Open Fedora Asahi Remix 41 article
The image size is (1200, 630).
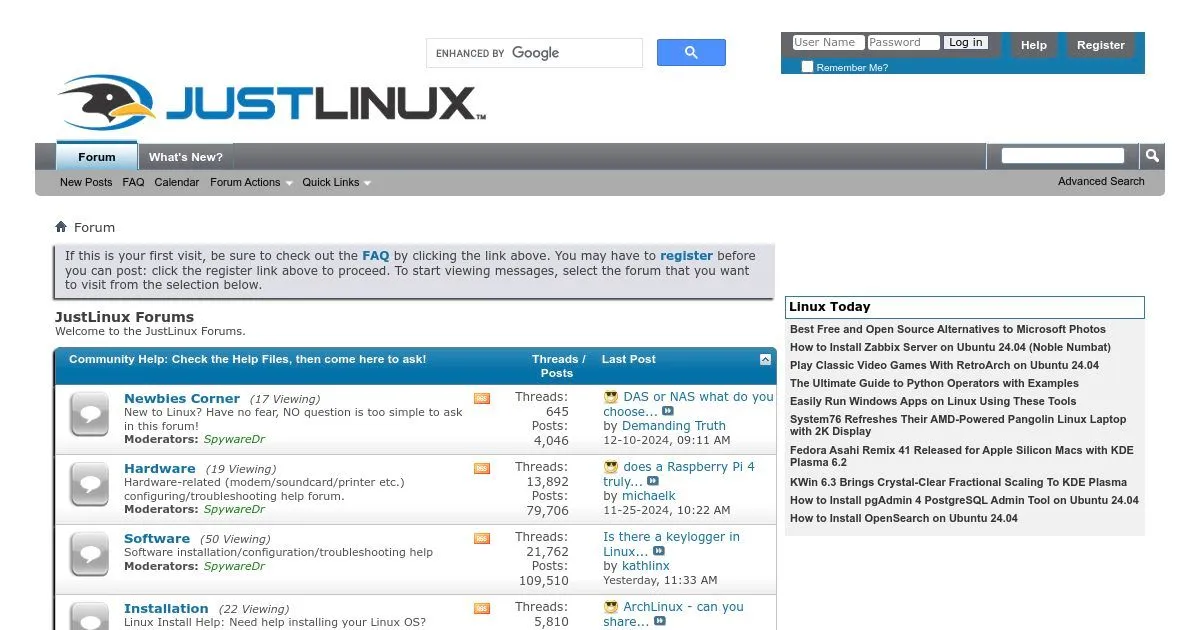pyautogui.click(x=962, y=456)
